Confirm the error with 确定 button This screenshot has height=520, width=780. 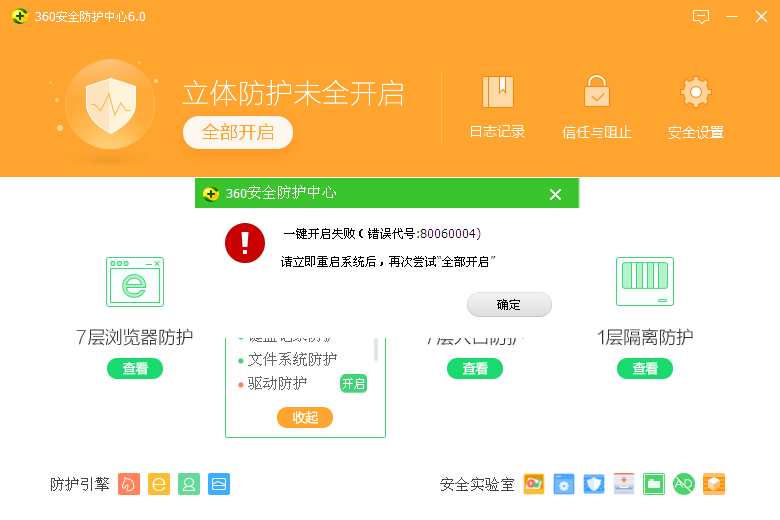point(509,305)
